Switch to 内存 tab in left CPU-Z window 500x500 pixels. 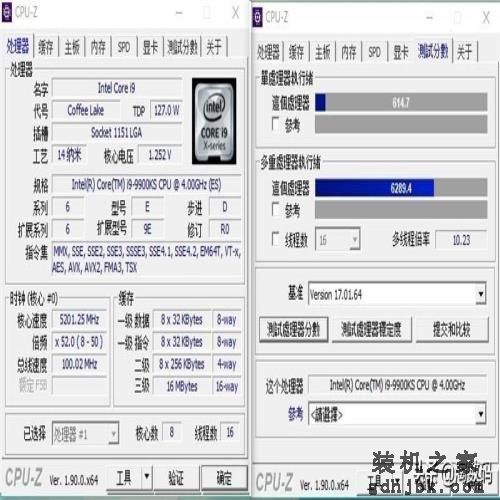pyautogui.click(x=98, y=47)
